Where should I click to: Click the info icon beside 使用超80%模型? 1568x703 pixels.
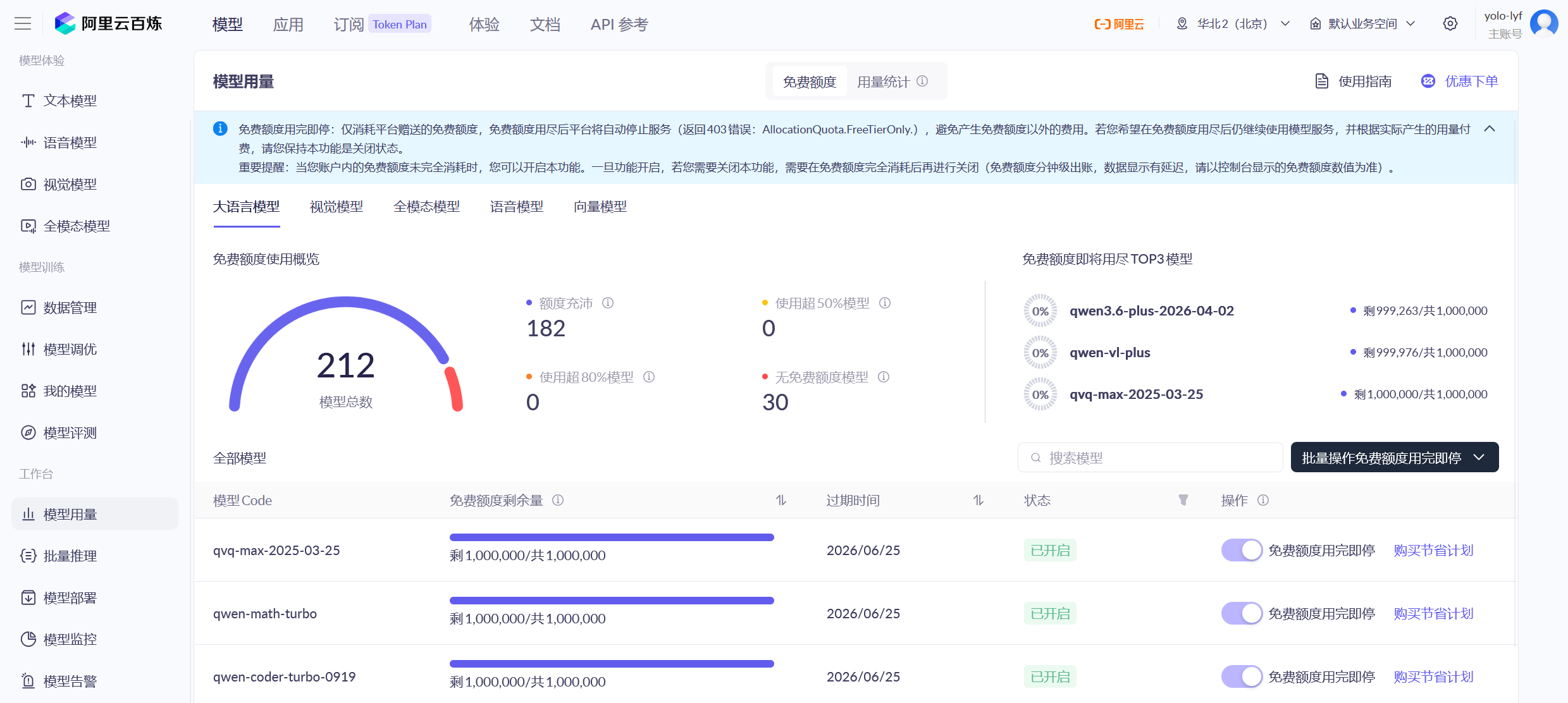pyautogui.click(x=649, y=377)
